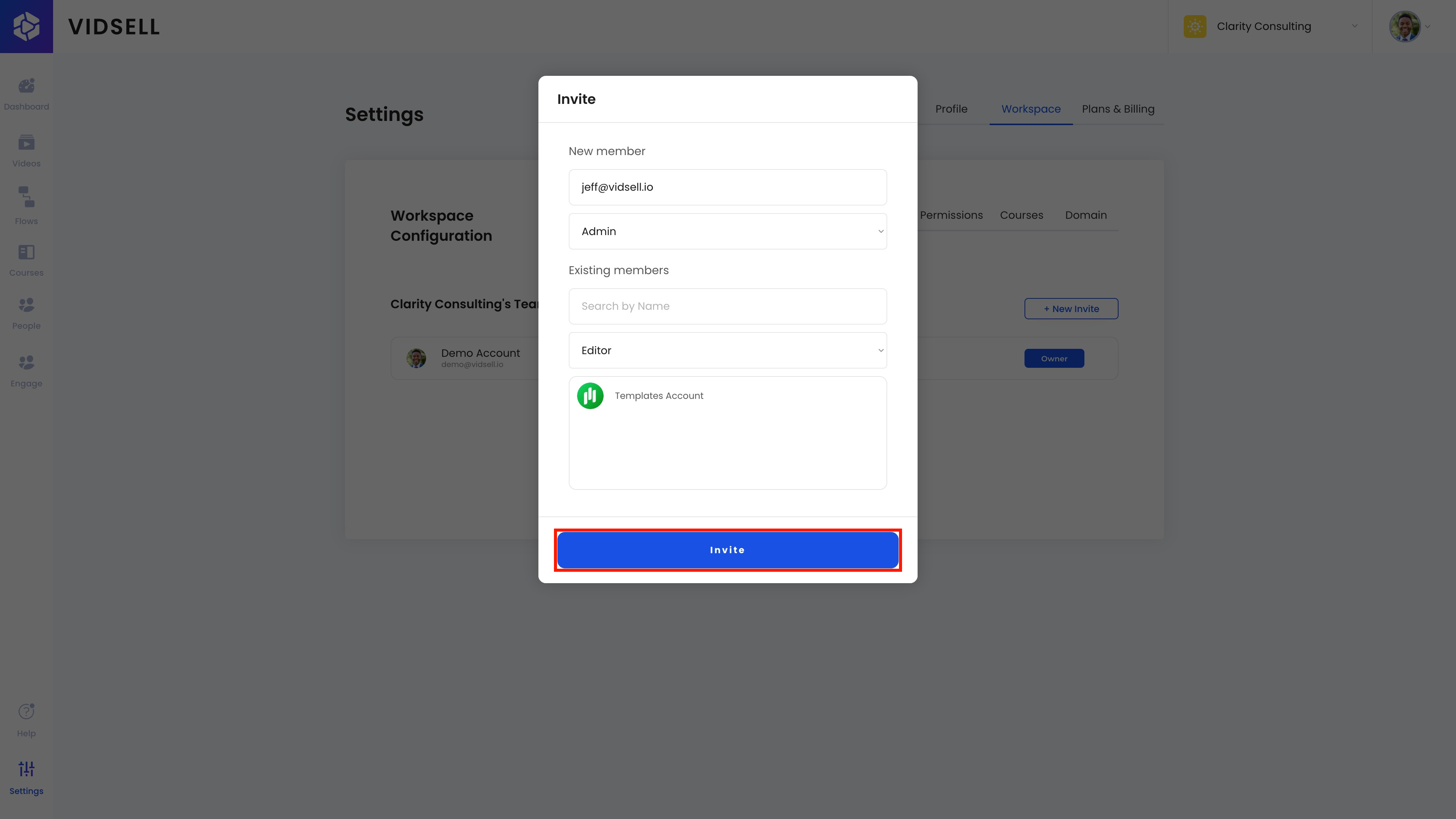Open the Dashboard icon in sidebar

tap(26, 86)
